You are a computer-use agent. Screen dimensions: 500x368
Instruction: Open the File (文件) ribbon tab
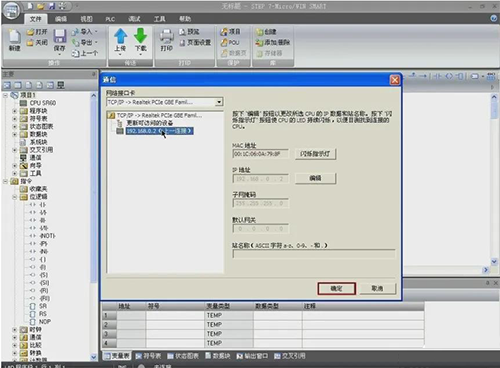[x=35, y=19]
